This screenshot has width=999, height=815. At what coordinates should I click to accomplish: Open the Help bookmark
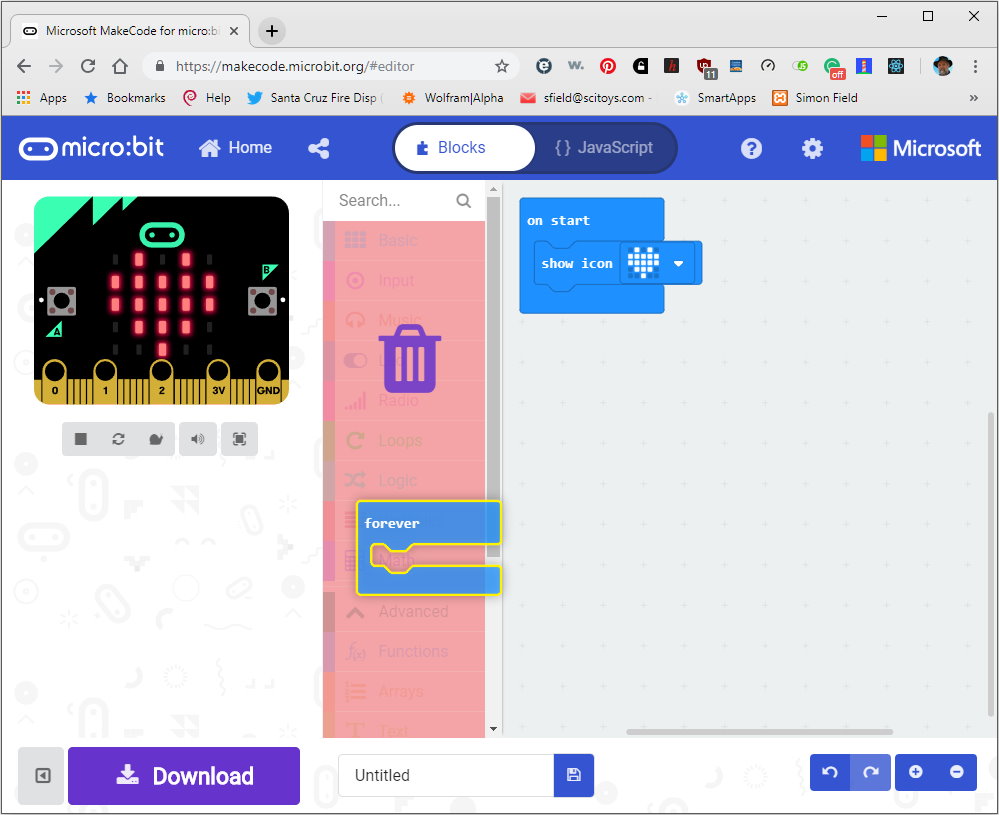tap(206, 97)
